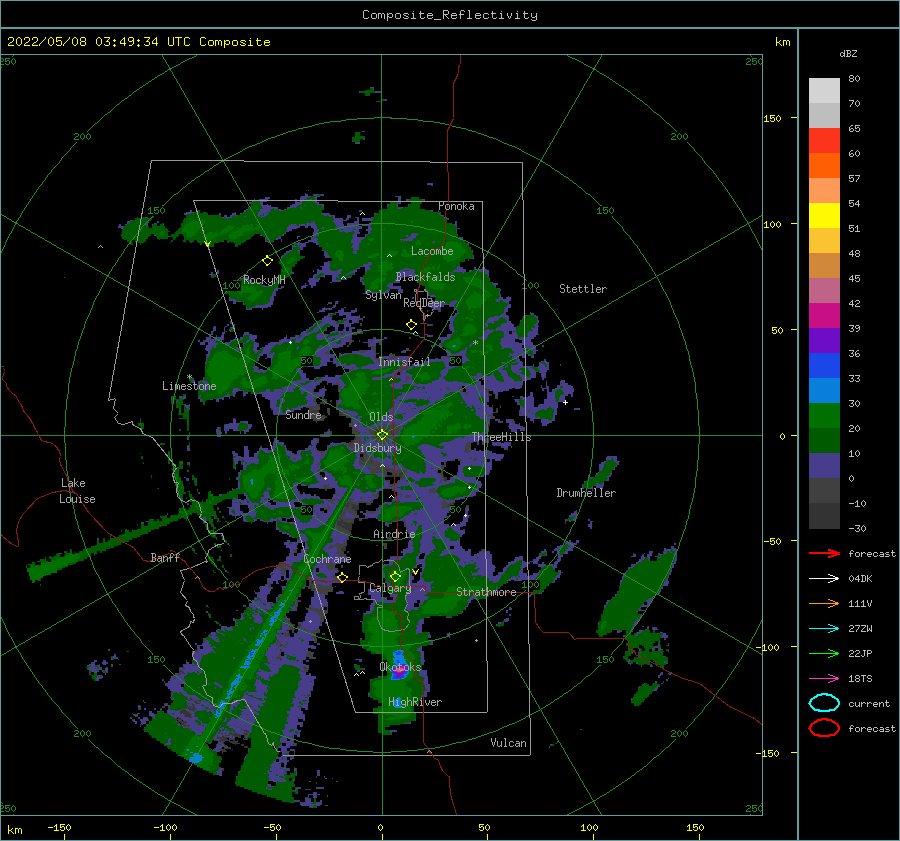Click the magenta storm core at Okotoks

(400, 671)
